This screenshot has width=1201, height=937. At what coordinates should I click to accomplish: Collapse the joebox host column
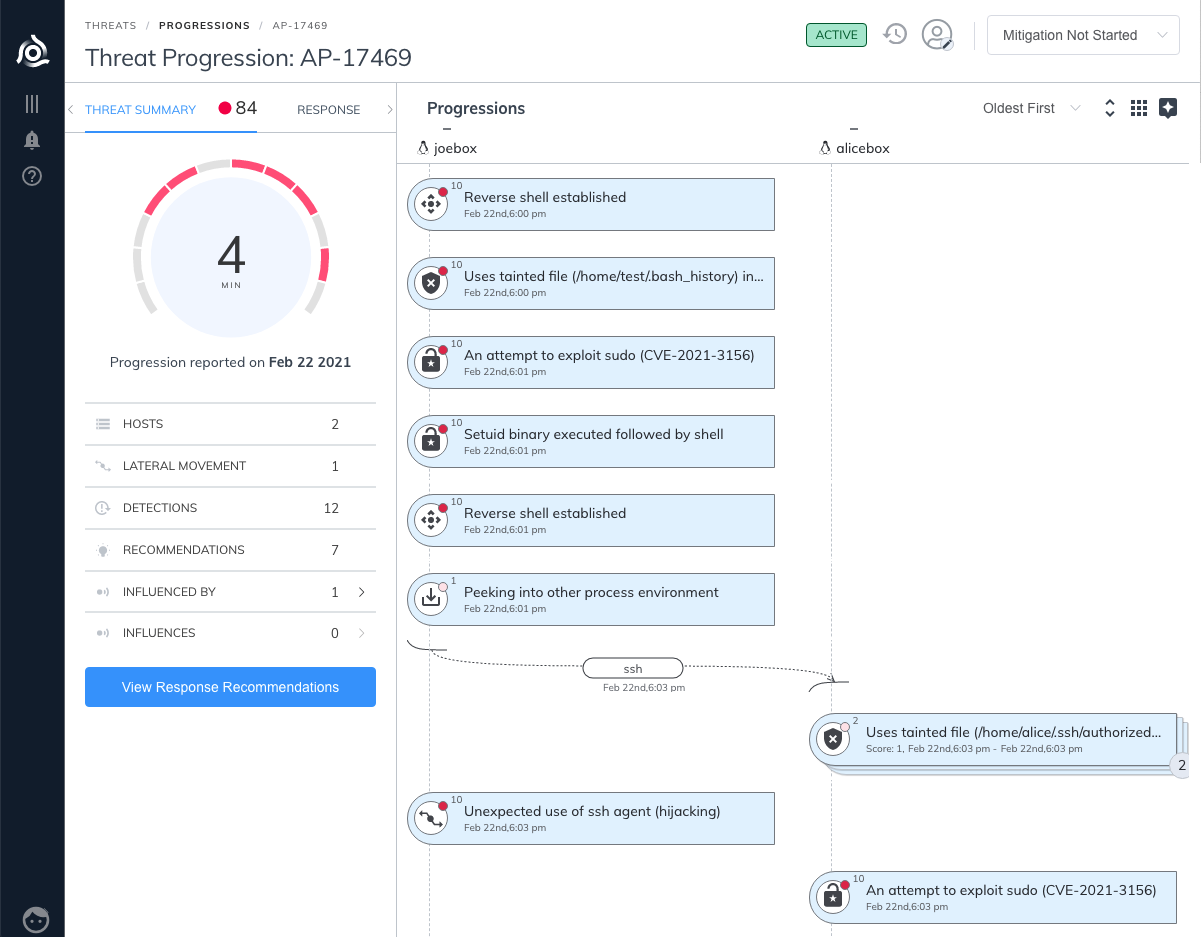click(447, 129)
